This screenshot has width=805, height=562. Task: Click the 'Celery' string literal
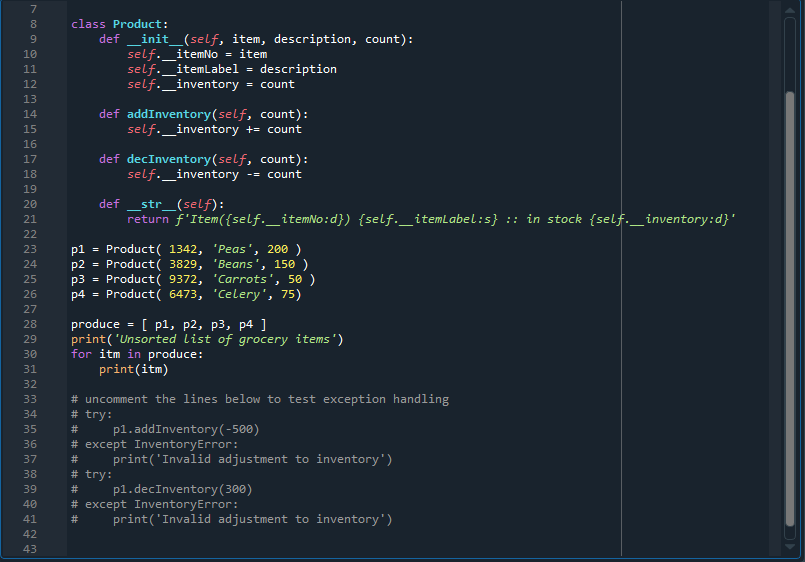click(x=239, y=294)
